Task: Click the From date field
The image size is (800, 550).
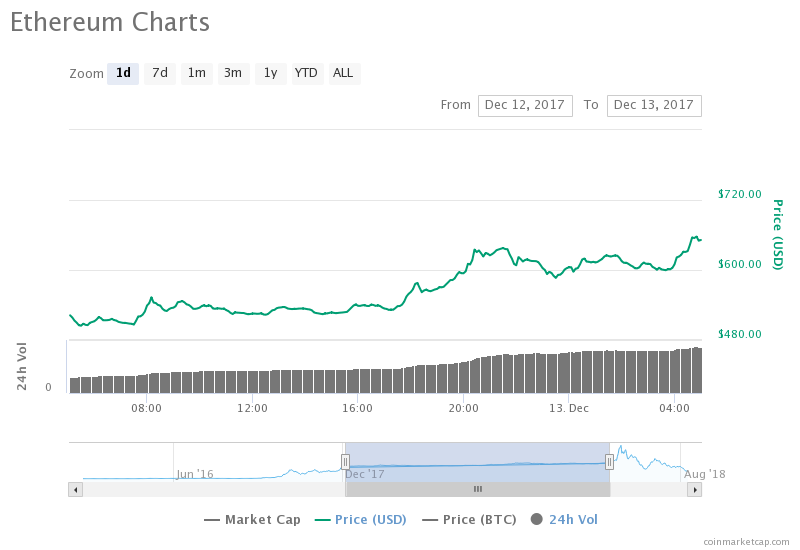Action: click(x=525, y=105)
